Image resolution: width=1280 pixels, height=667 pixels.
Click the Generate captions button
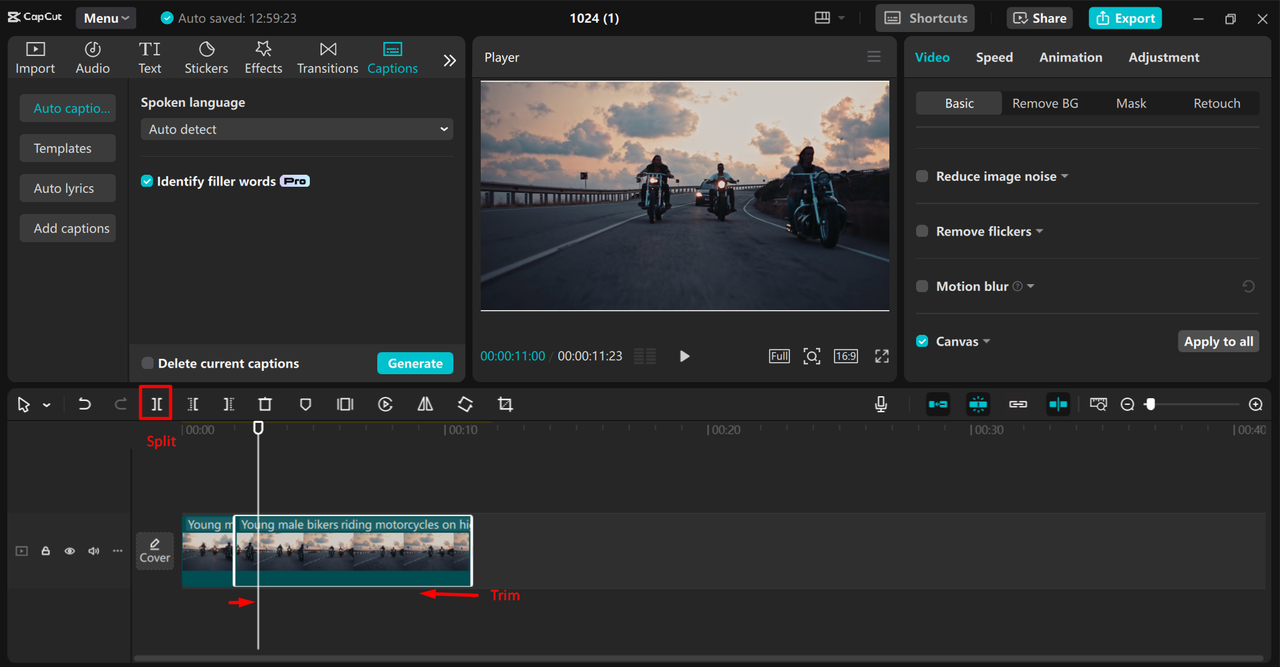[x=415, y=363]
